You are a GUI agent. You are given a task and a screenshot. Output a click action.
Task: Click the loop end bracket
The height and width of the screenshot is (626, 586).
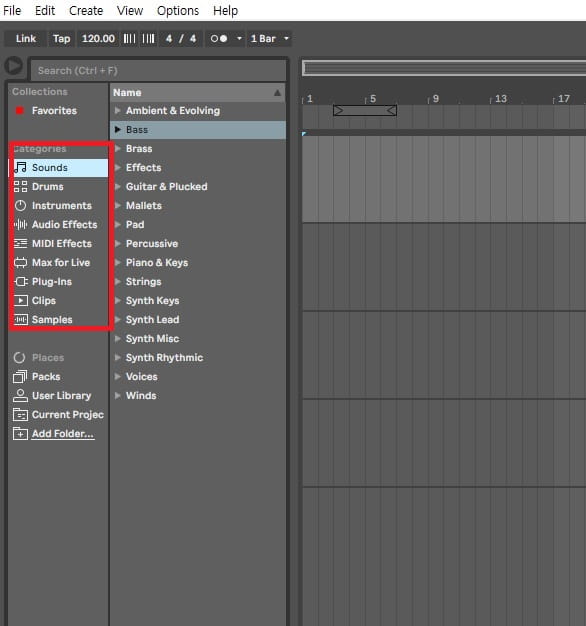click(x=392, y=111)
